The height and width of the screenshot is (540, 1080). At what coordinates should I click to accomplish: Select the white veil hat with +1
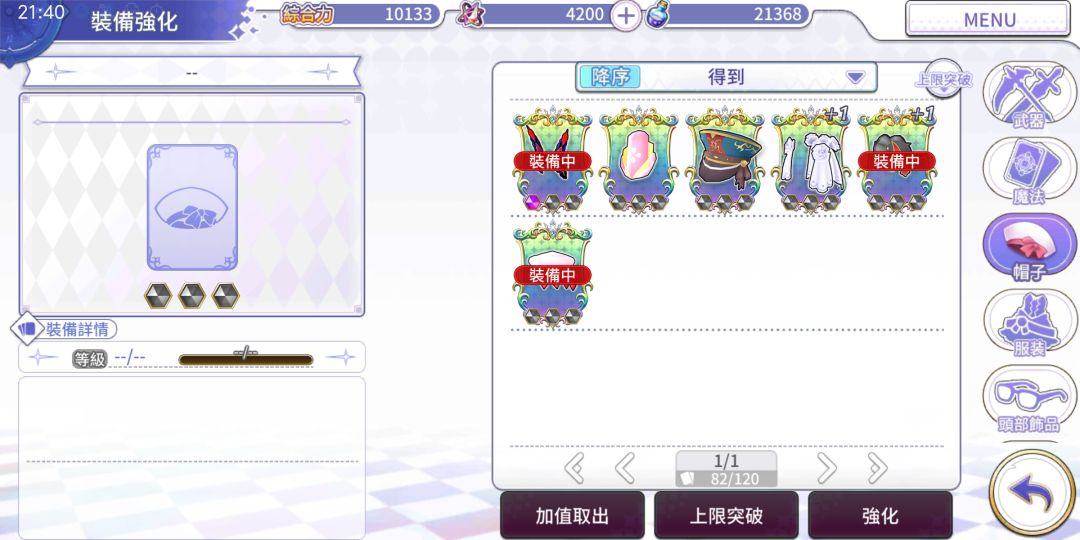(x=811, y=160)
